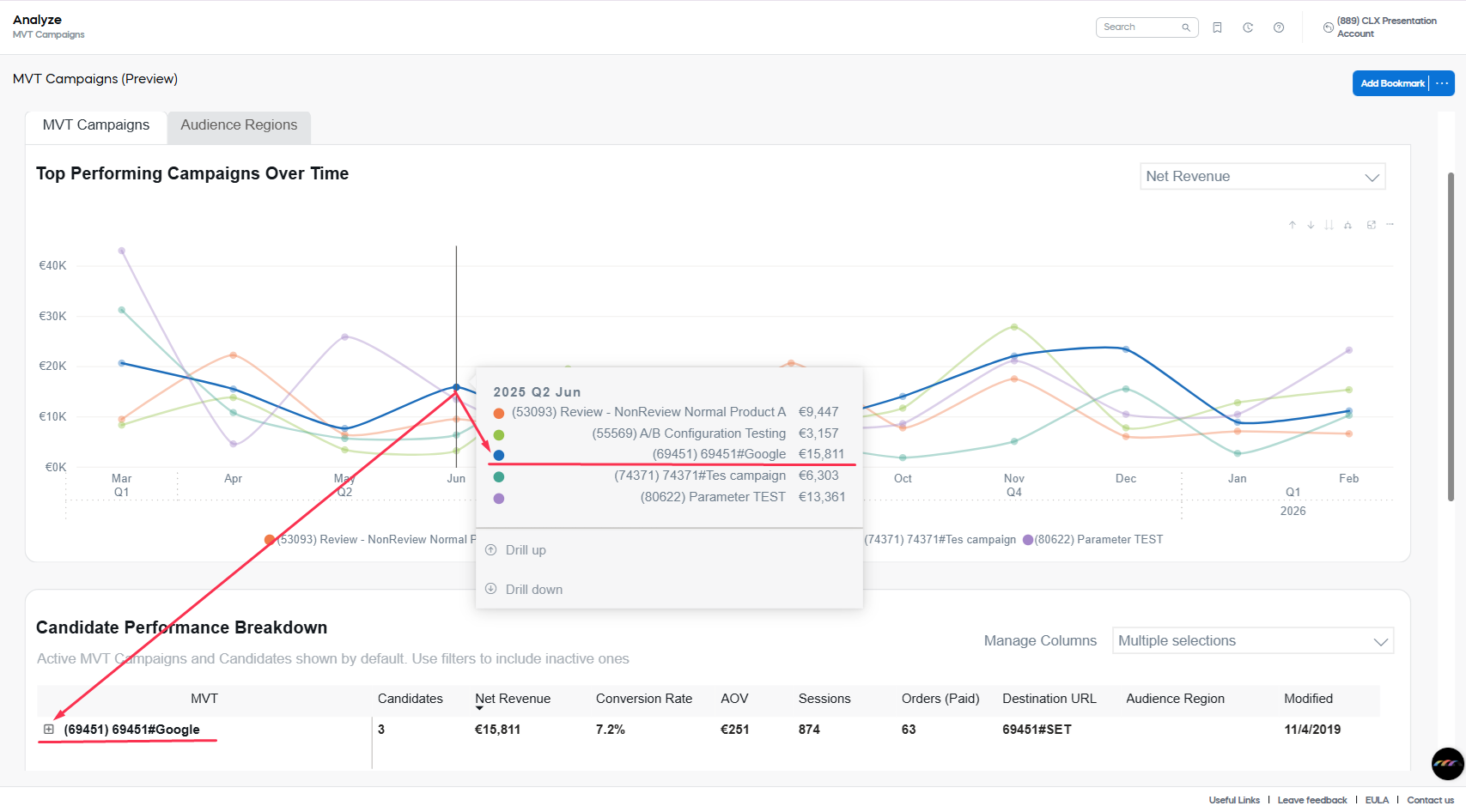Click the history clock icon

click(x=1248, y=27)
